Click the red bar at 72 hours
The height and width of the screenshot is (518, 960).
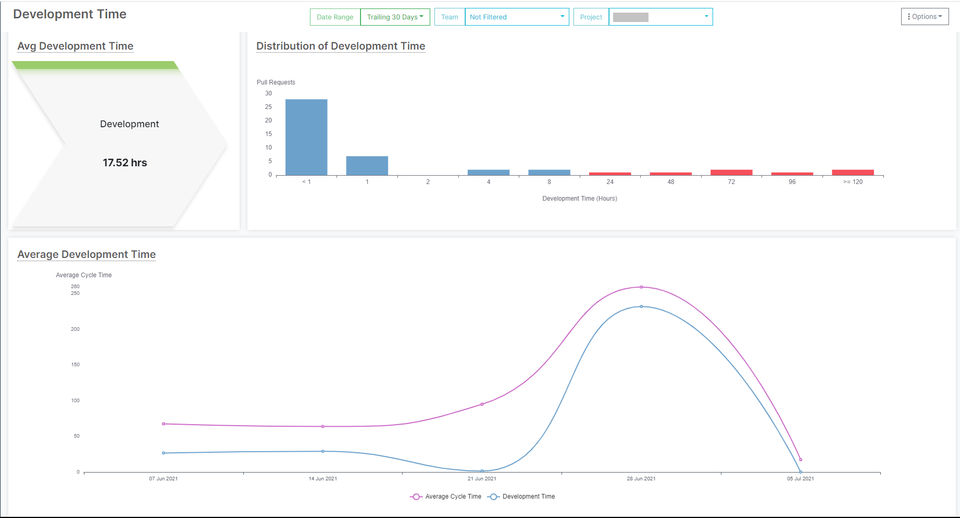tap(731, 173)
